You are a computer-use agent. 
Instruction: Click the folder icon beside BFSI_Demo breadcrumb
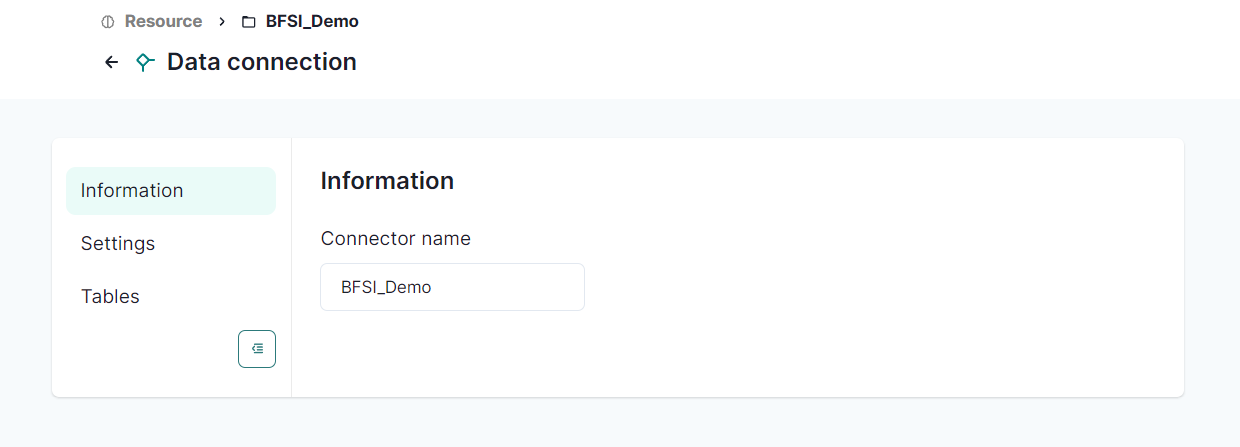tap(249, 22)
